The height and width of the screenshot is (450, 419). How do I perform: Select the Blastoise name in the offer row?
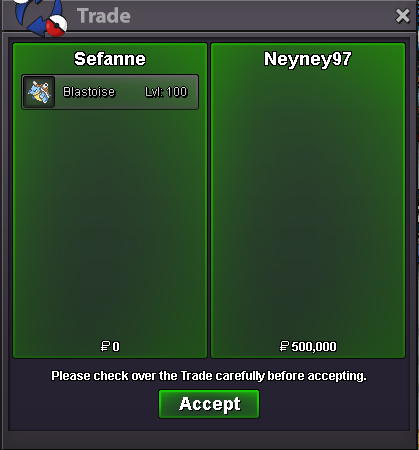tap(89, 92)
